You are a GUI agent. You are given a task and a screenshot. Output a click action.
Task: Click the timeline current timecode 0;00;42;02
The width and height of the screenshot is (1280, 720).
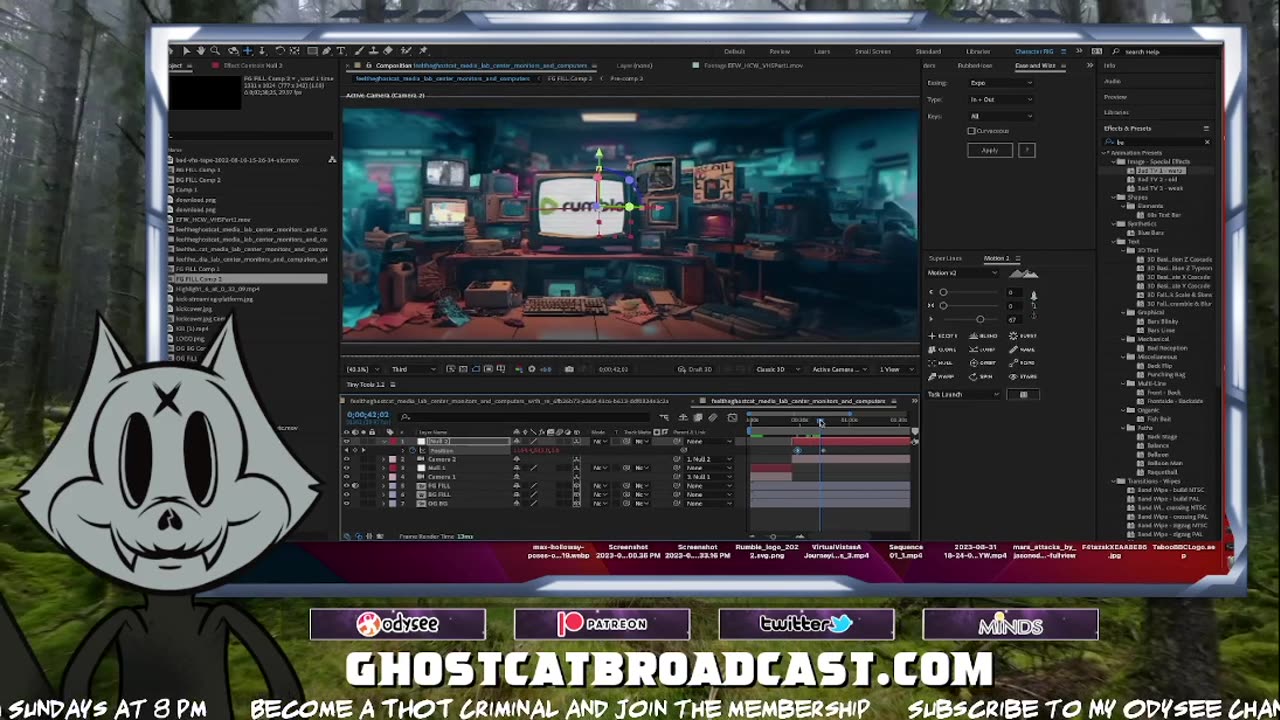[x=368, y=415]
